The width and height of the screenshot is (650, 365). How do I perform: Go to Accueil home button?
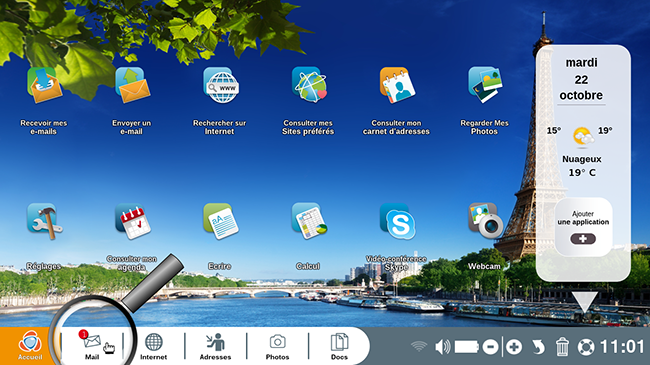coord(30,346)
